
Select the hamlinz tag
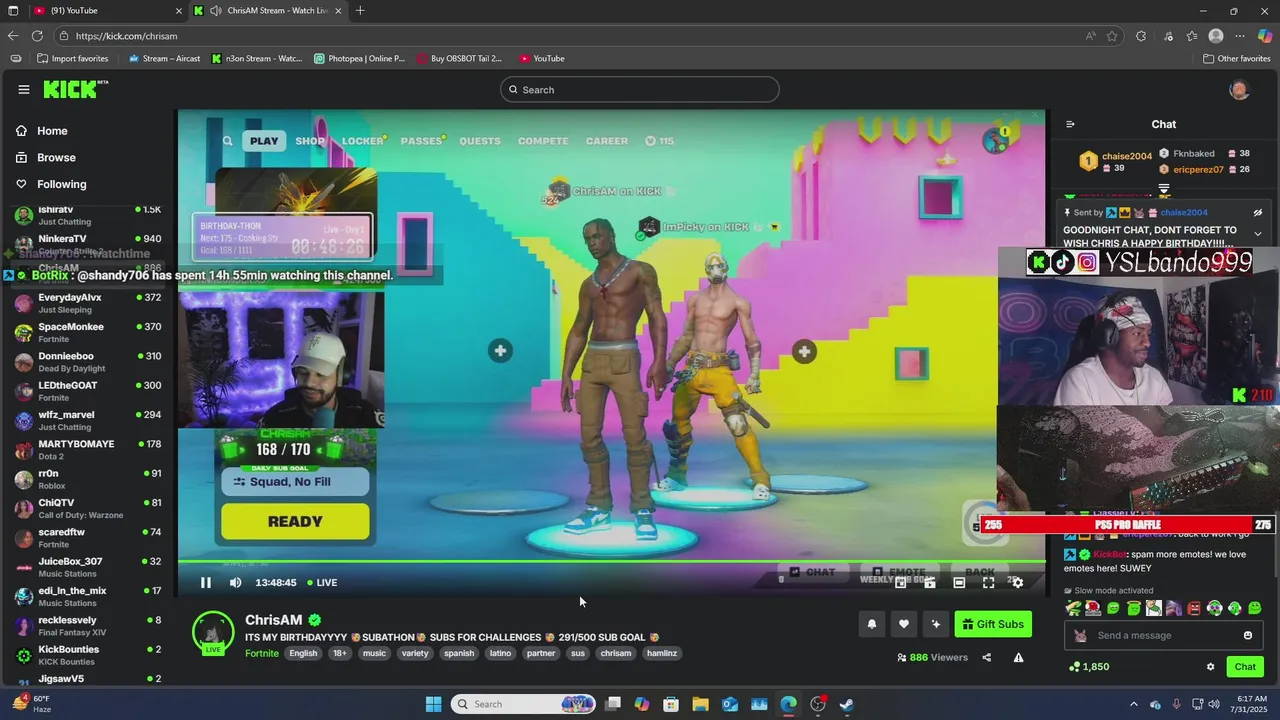click(662, 653)
